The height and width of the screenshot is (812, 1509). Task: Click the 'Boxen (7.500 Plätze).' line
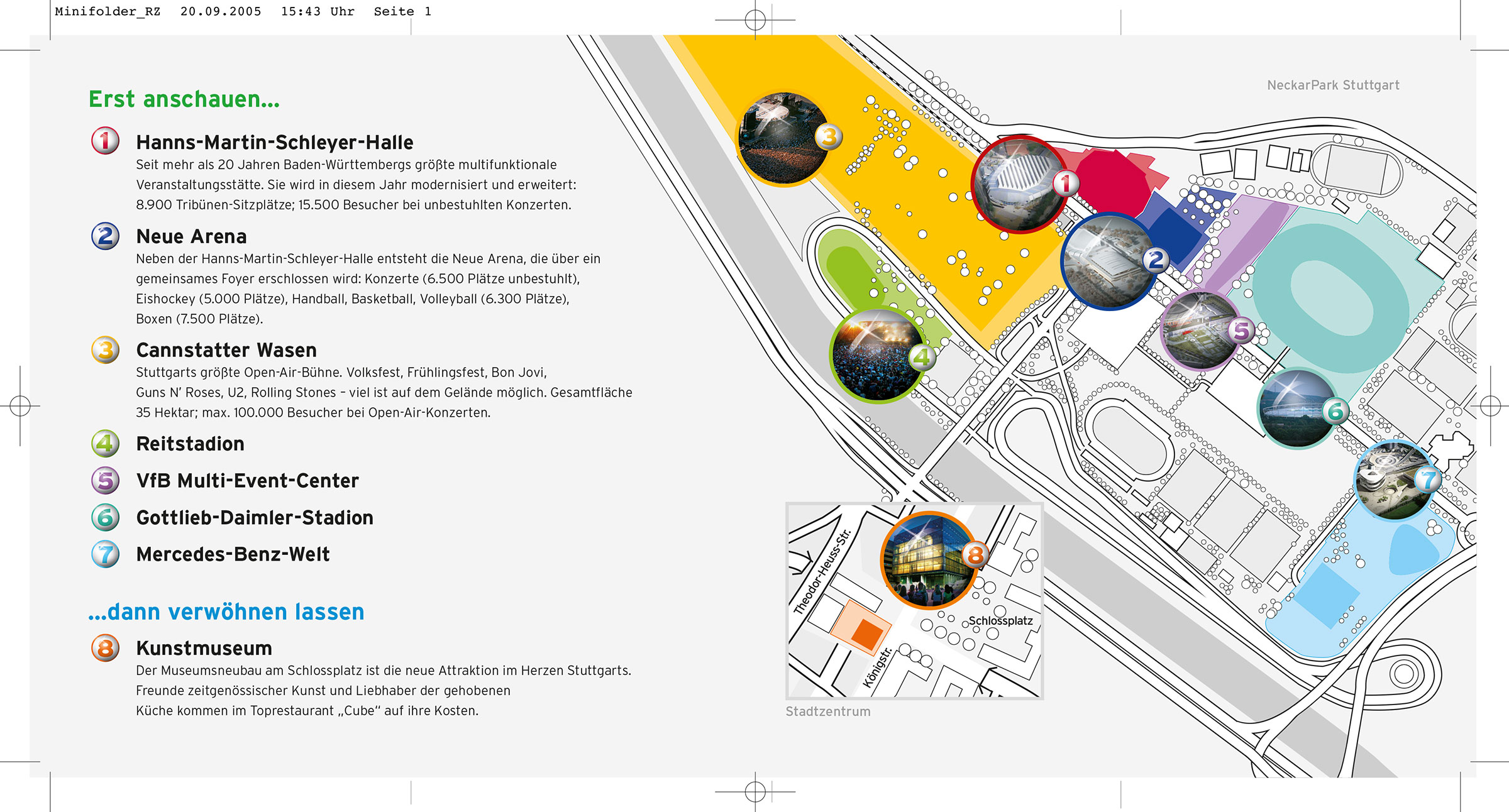[x=199, y=319]
